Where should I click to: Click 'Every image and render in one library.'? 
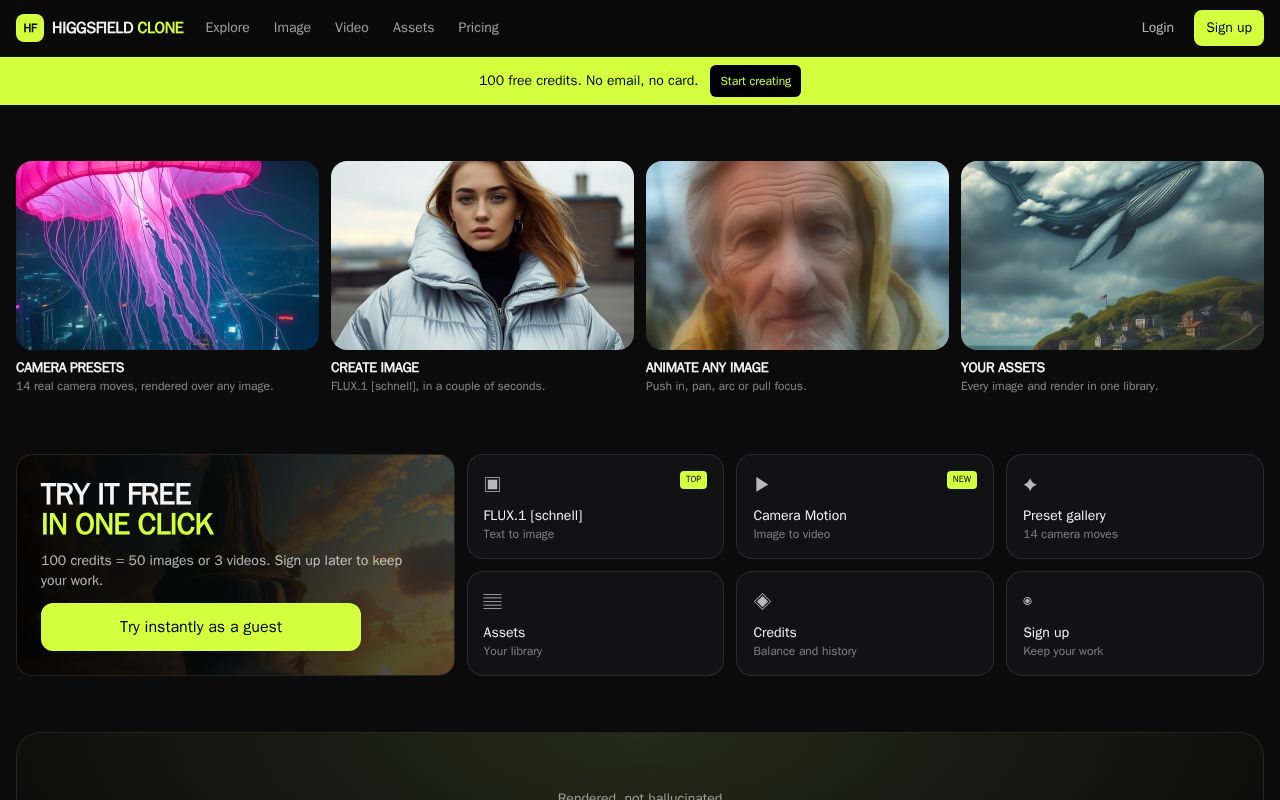coord(1059,386)
